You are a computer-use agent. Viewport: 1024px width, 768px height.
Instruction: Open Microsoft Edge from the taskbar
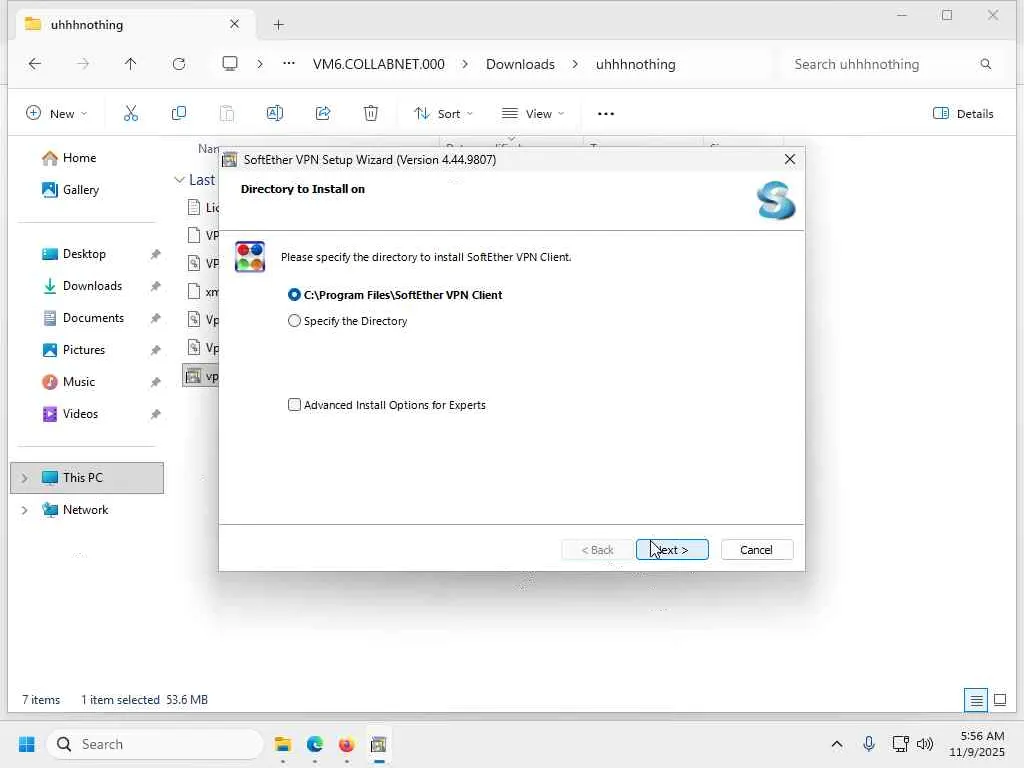(315, 744)
